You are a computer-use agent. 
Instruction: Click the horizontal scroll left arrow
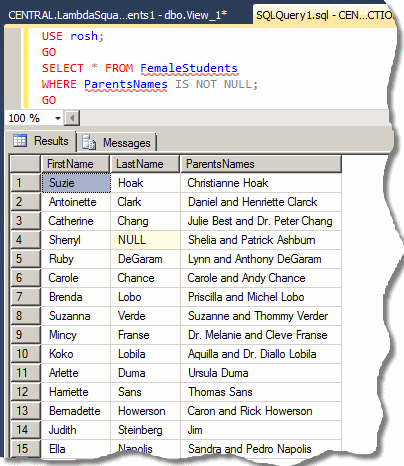72,118
